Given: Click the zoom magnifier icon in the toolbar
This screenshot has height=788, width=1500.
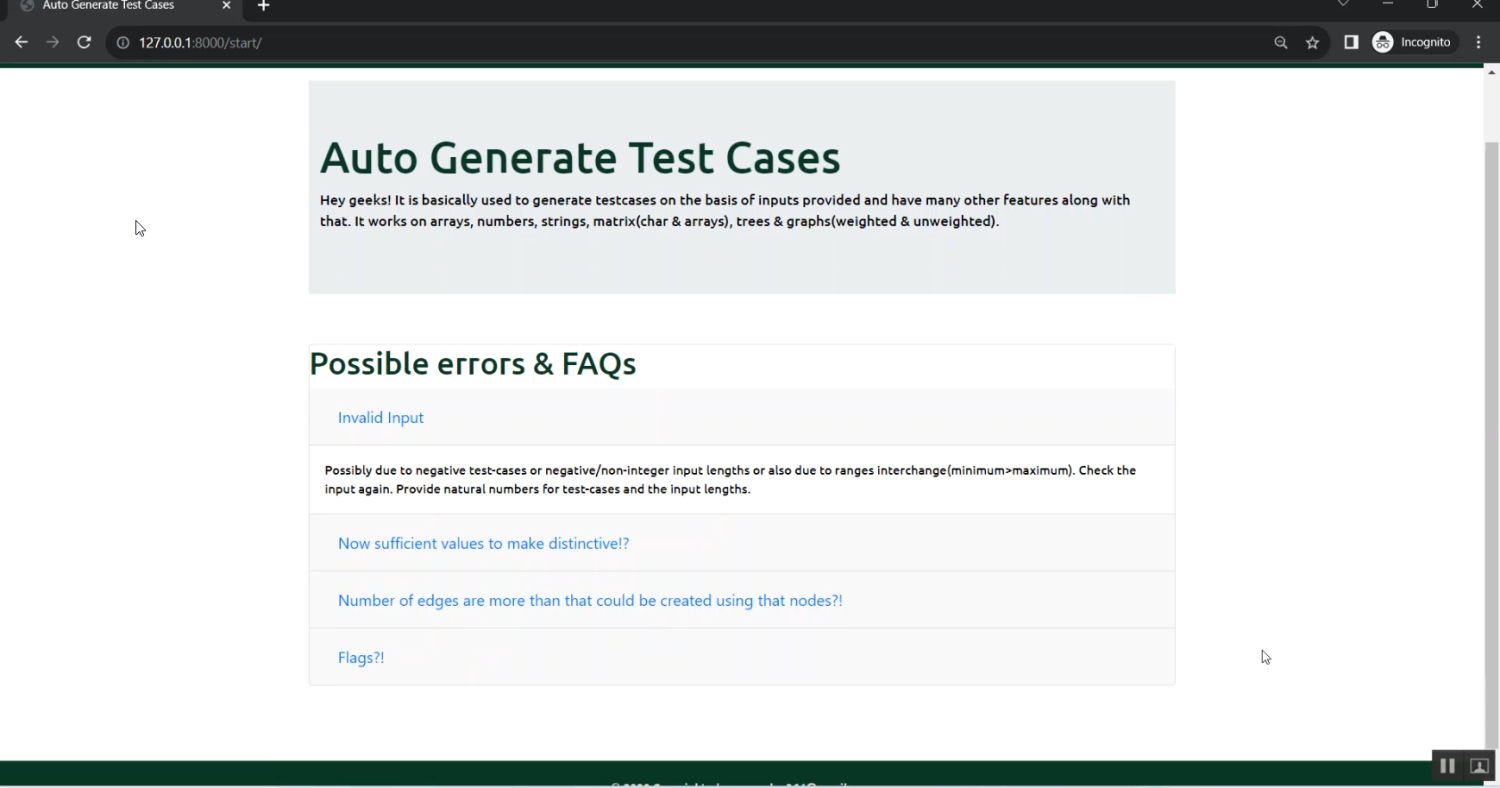Looking at the screenshot, I should (1281, 42).
